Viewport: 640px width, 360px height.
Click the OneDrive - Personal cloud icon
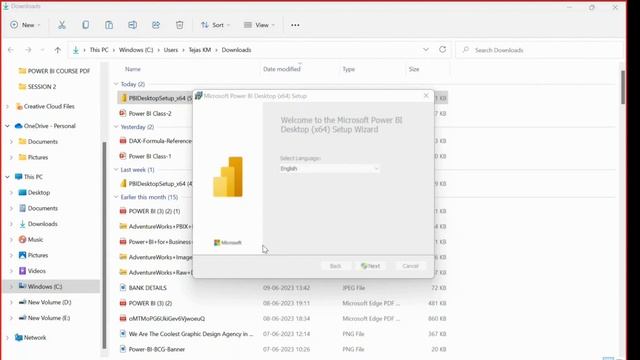[x=18, y=126]
